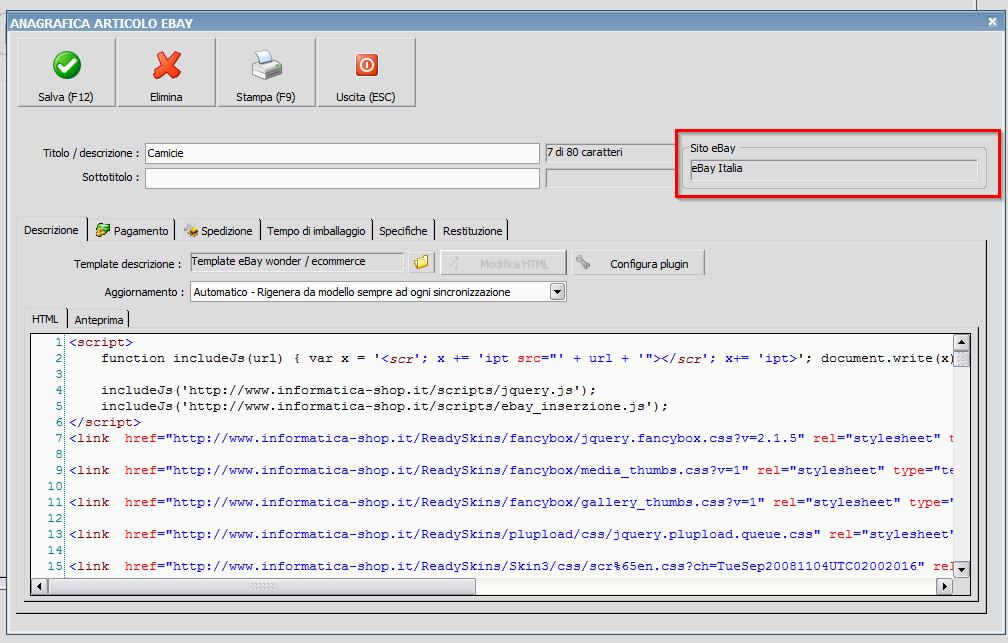
Task: Click the Modifica HTML button
Action: [504, 264]
